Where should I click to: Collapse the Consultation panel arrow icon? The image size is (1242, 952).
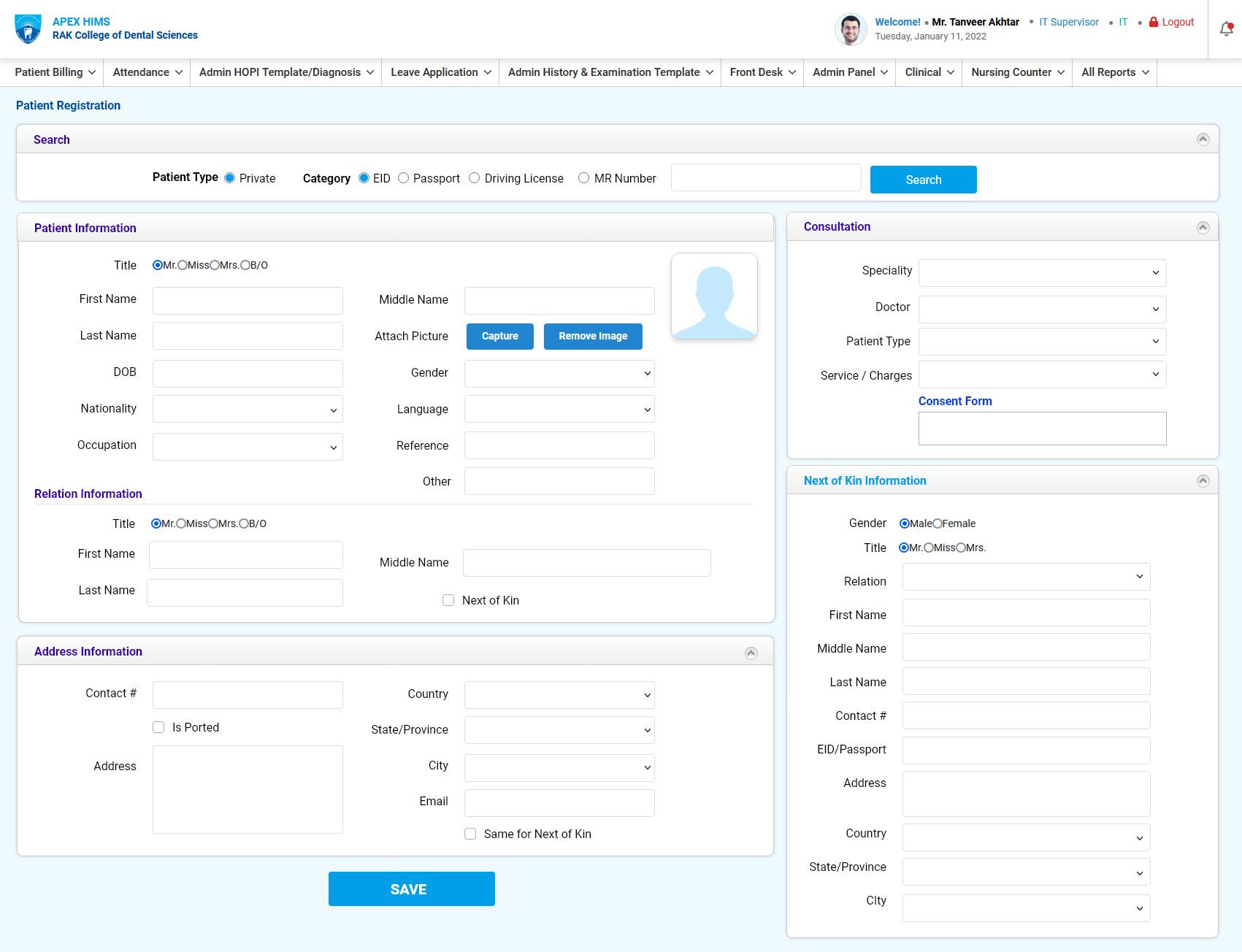tap(1203, 227)
